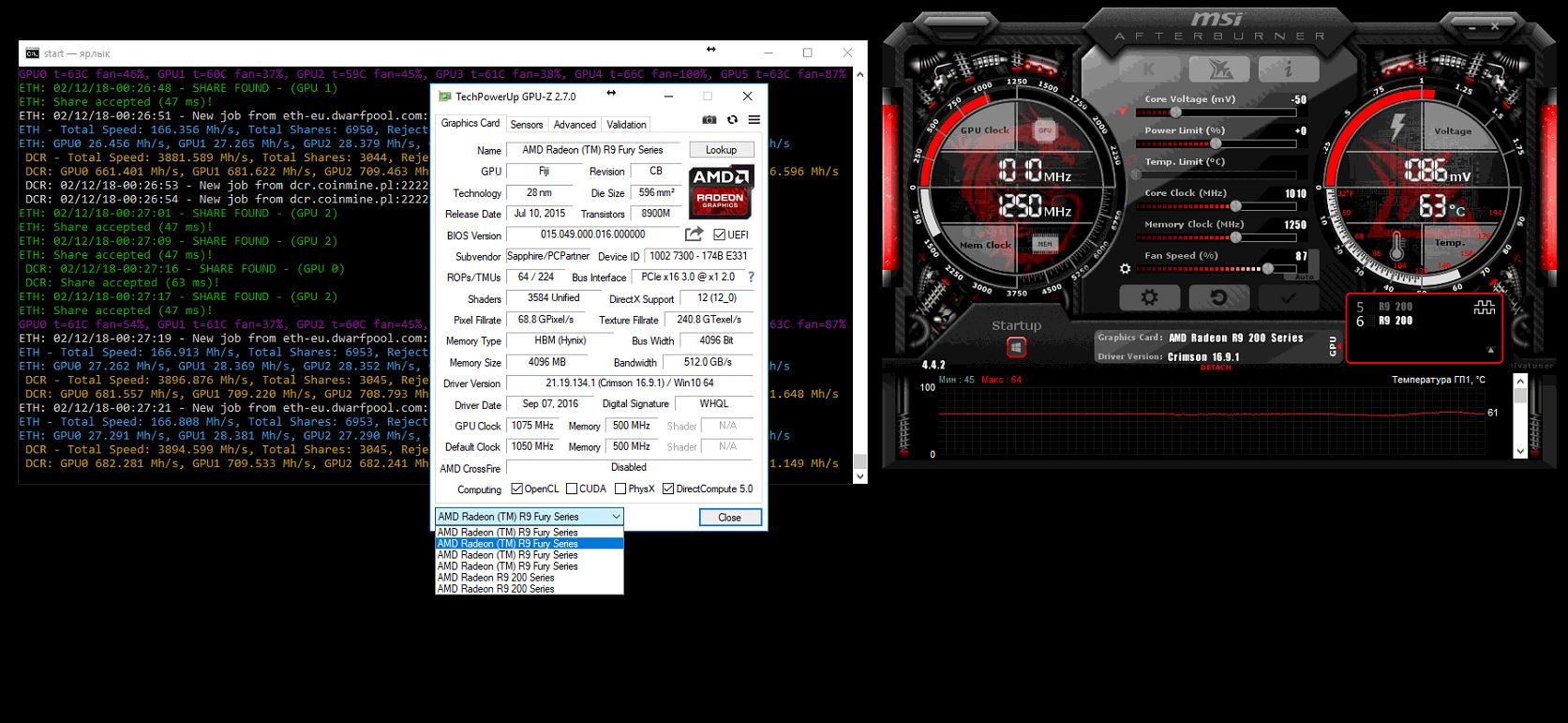Viewport: 1568px width, 723px height.
Task: Click the MSI dragon logo button in Afterburner
Action: (x=1218, y=68)
